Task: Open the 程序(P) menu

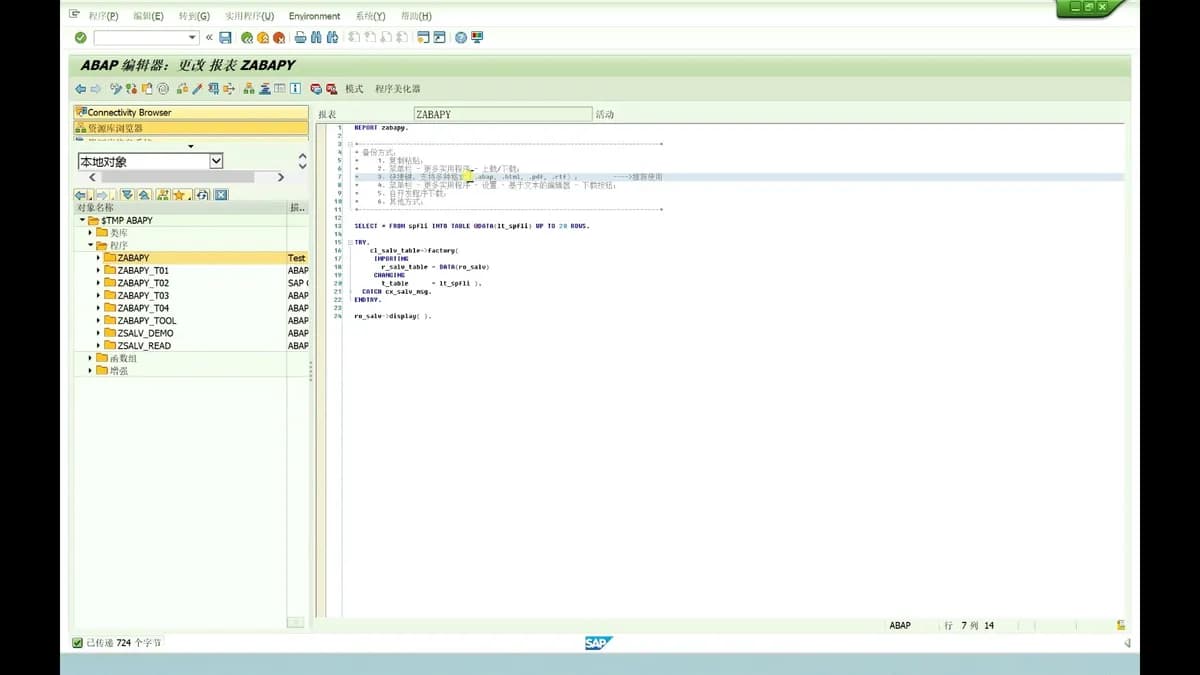Action: (x=103, y=16)
